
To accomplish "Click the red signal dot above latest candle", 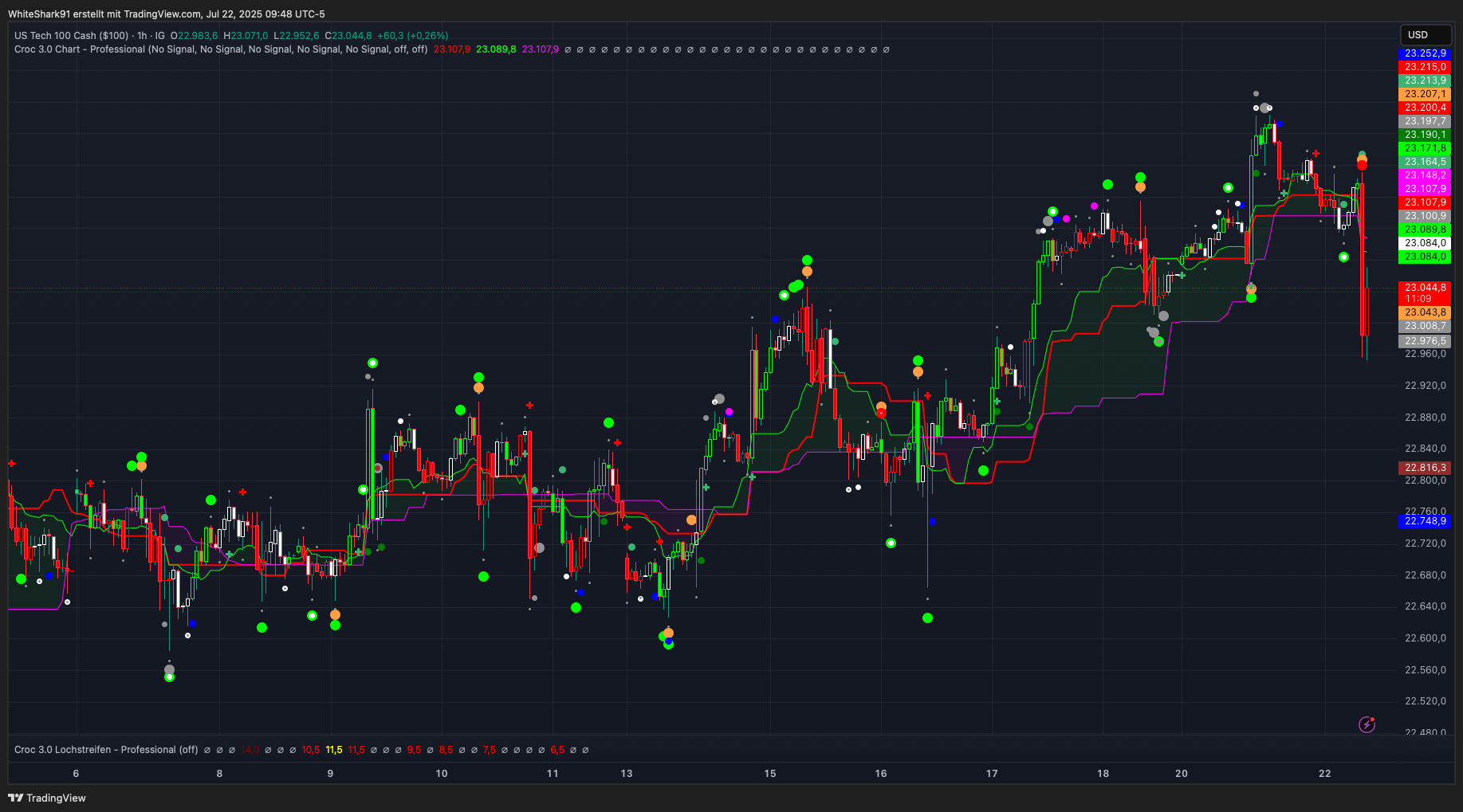I will [x=1362, y=165].
